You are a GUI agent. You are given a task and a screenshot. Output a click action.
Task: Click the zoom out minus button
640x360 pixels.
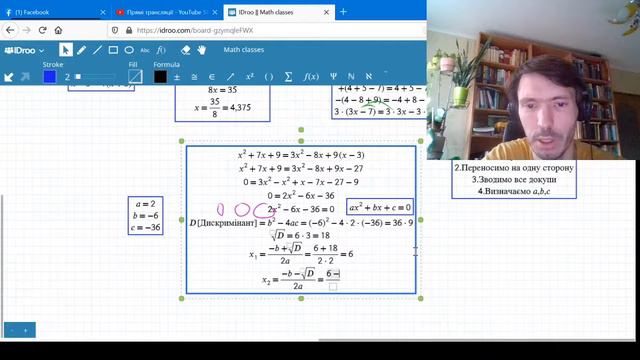tap(12, 330)
